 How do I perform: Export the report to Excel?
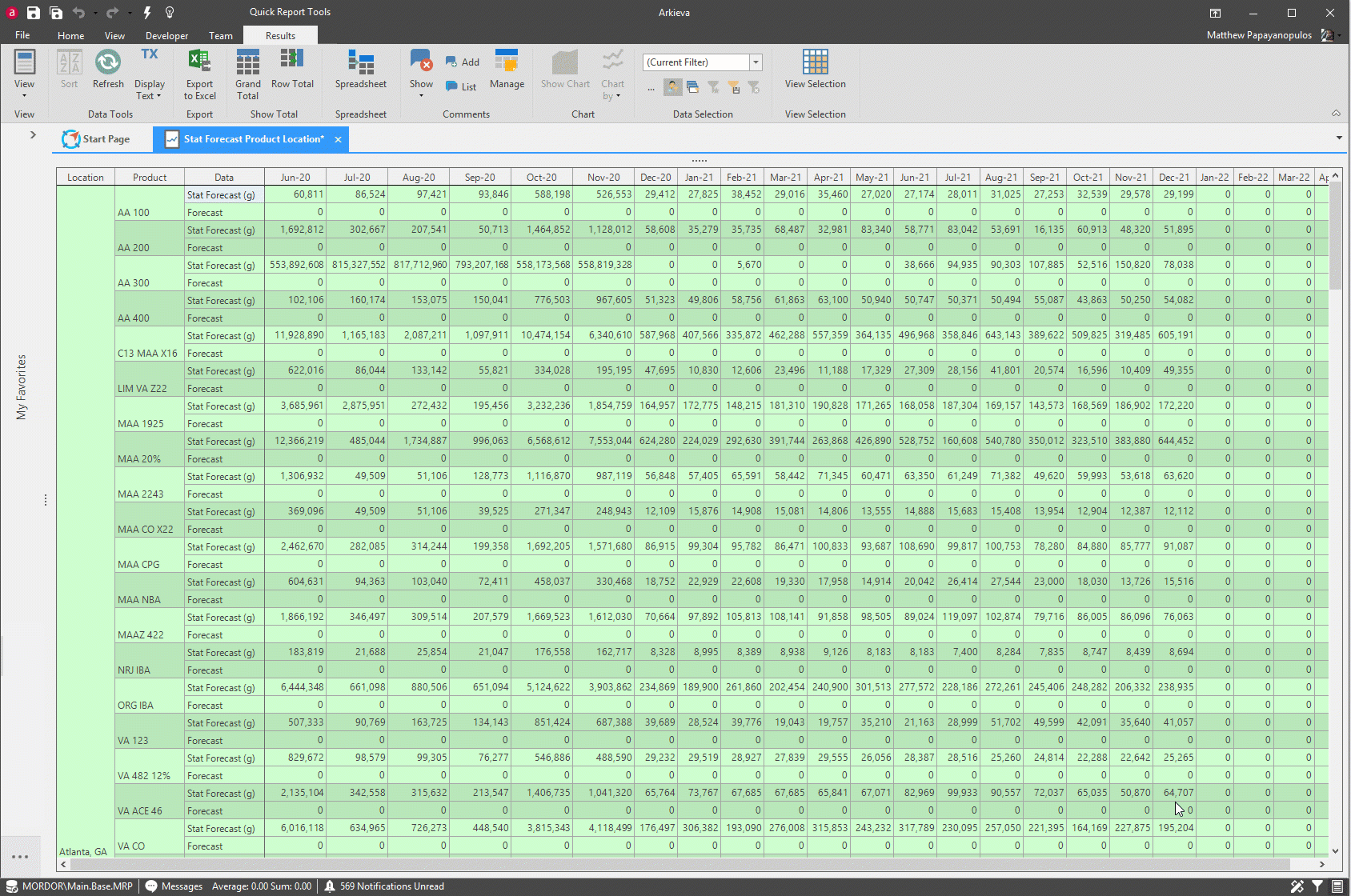point(199,74)
